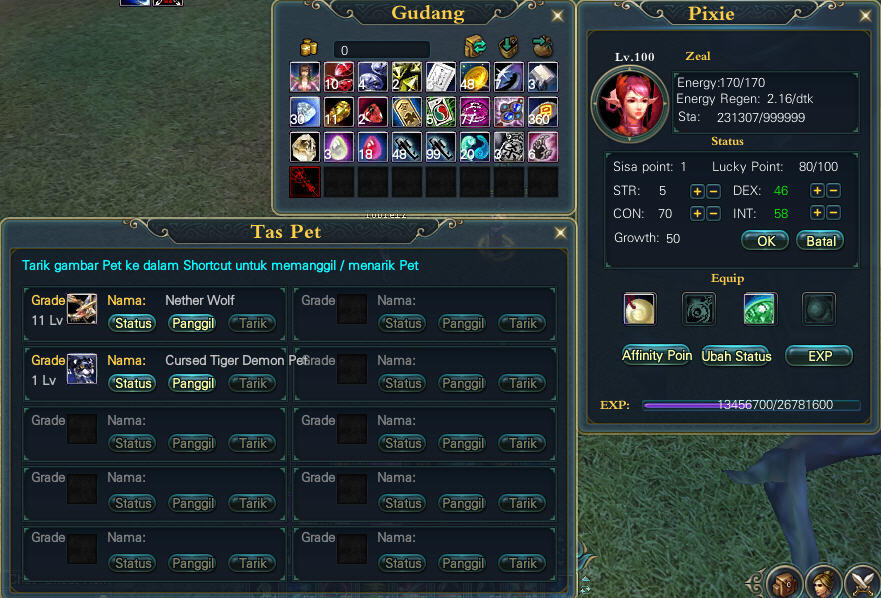
Task: Decrease CON with the minus button
Action: click(714, 214)
